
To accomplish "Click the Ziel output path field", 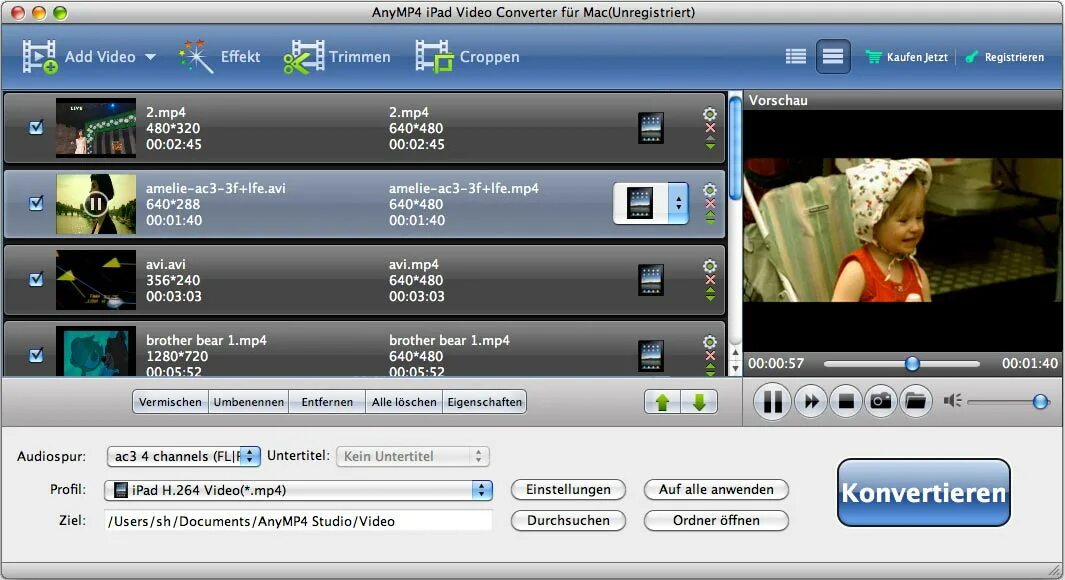I will (x=298, y=521).
